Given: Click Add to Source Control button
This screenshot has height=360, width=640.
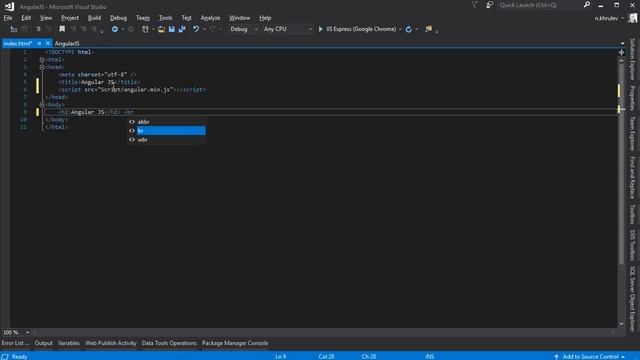Looking at the screenshot, I should 590,356.
